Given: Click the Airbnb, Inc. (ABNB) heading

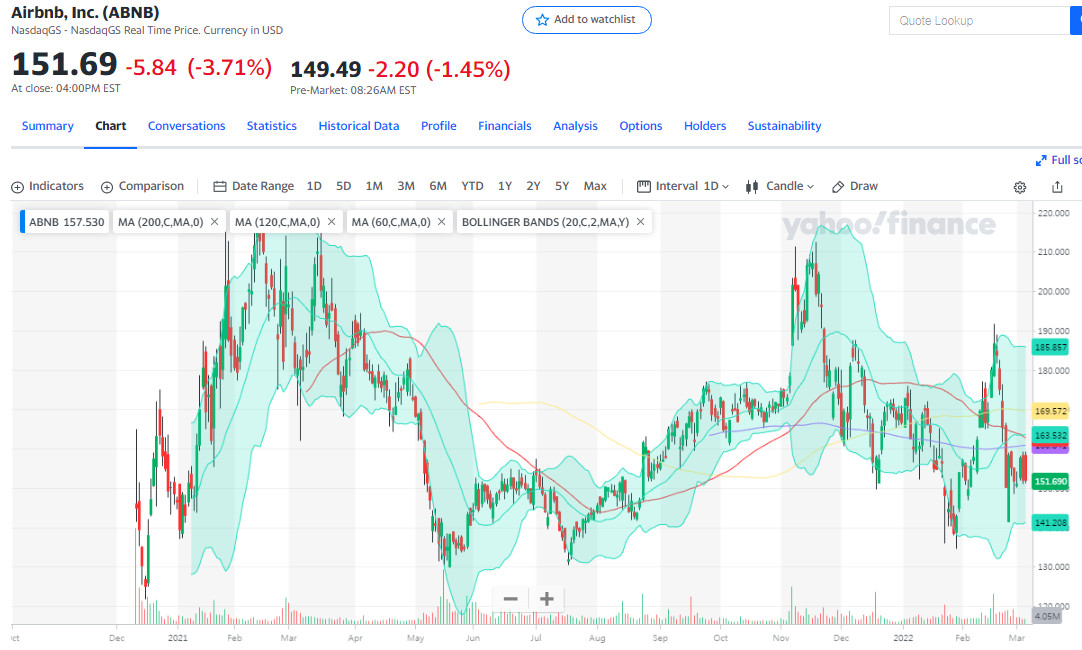Looking at the screenshot, I should [x=85, y=12].
